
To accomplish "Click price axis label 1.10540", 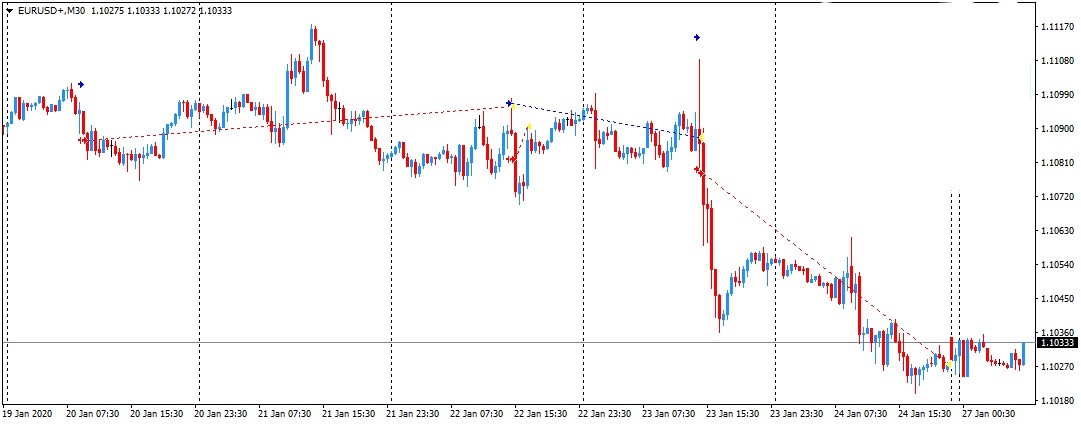I will coord(1058,264).
